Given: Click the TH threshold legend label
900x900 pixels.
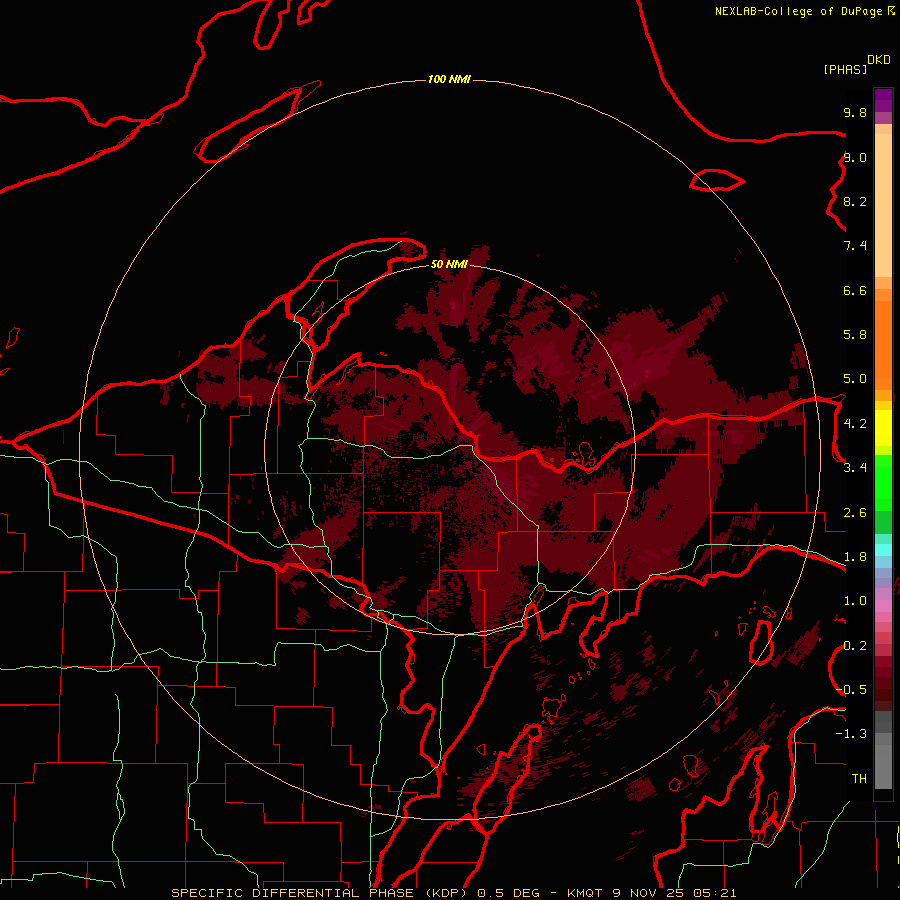Looking at the screenshot, I should coord(859,778).
